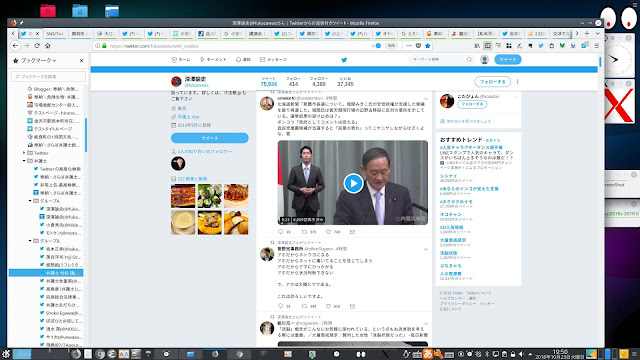The image size is (640, 360).
Task: Click the Twitter bird logo in the header
Action: point(344,60)
